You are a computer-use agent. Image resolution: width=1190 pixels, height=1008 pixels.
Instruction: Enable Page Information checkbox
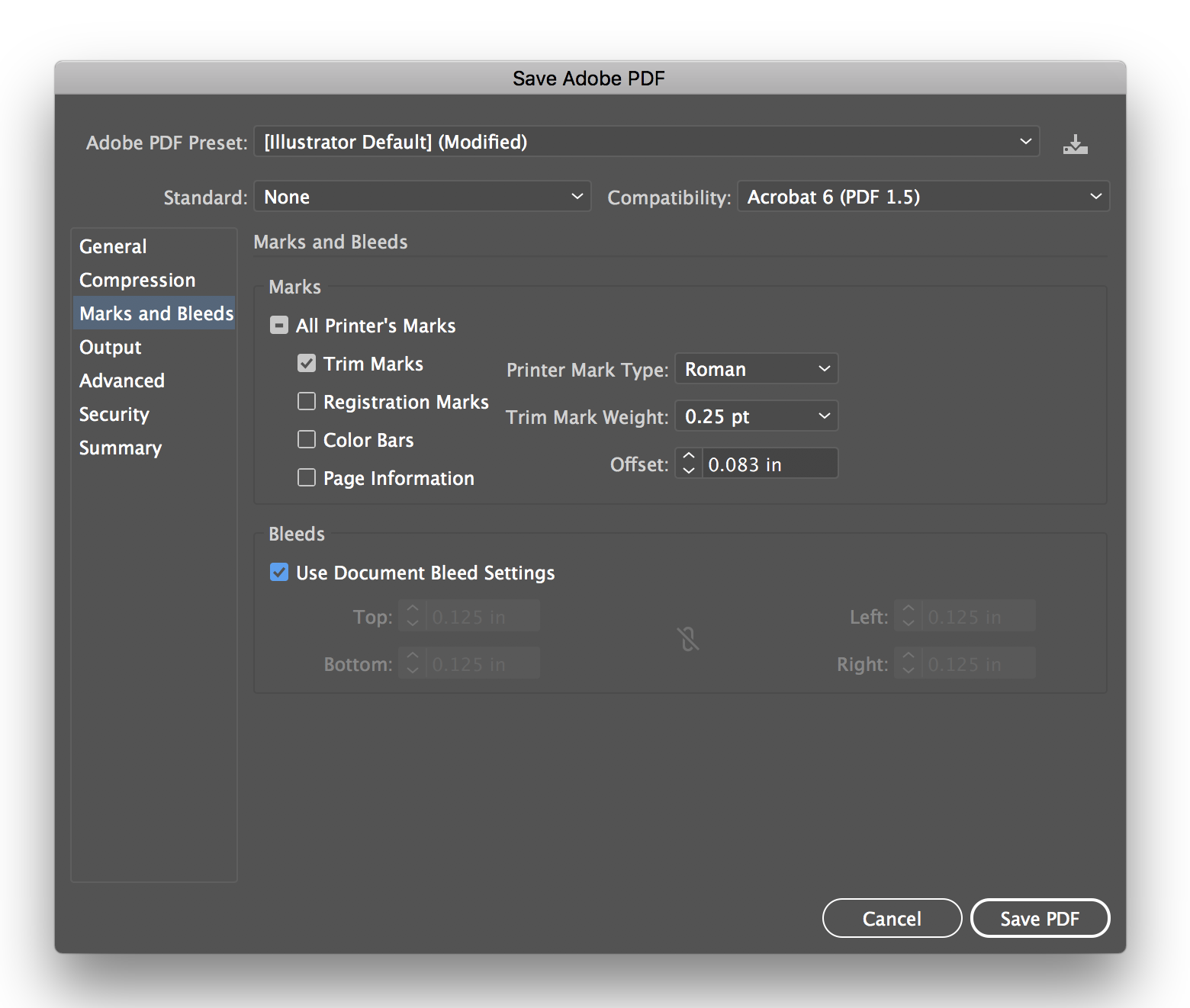pyautogui.click(x=307, y=477)
